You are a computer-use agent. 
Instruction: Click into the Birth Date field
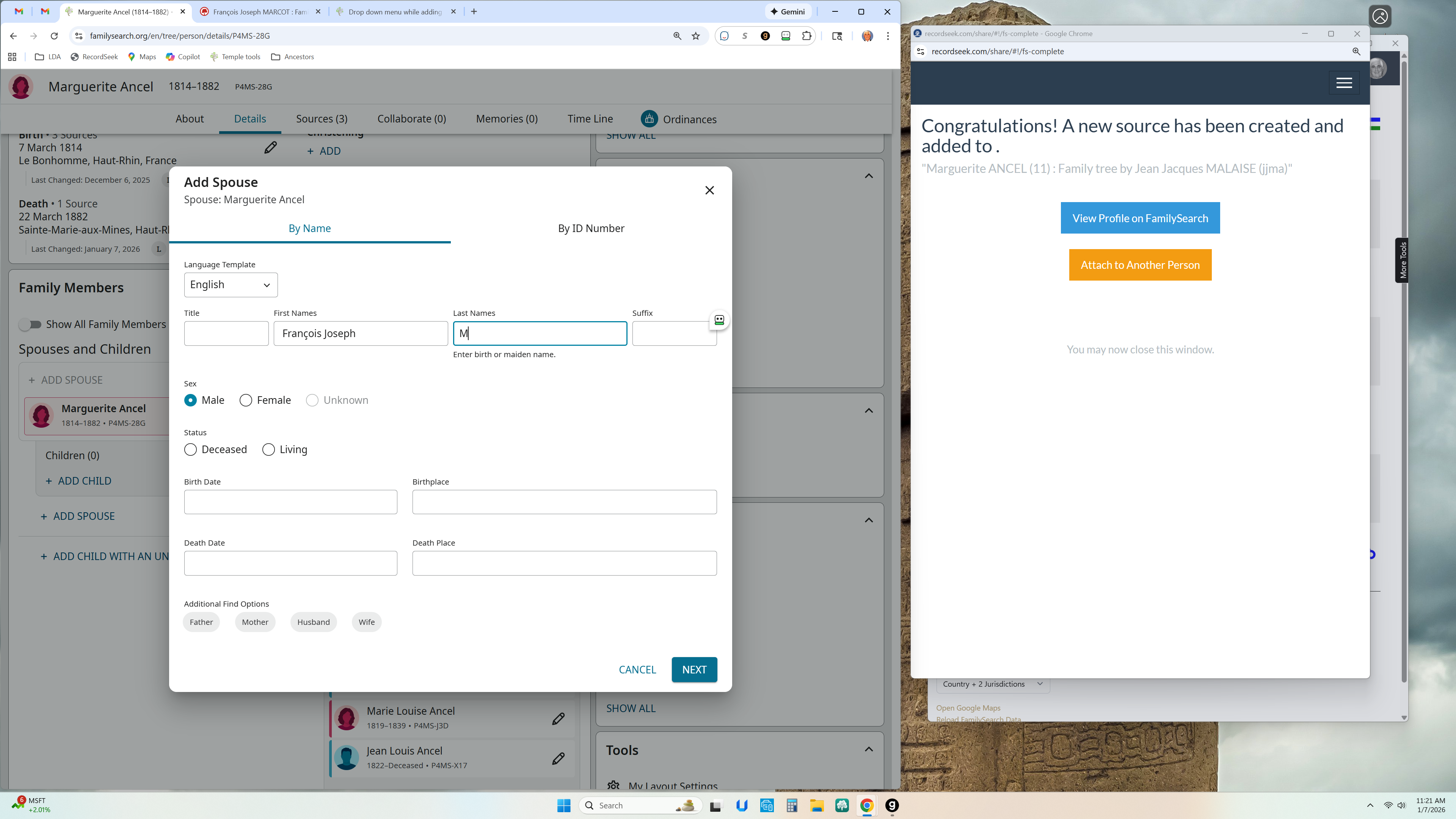(x=290, y=502)
